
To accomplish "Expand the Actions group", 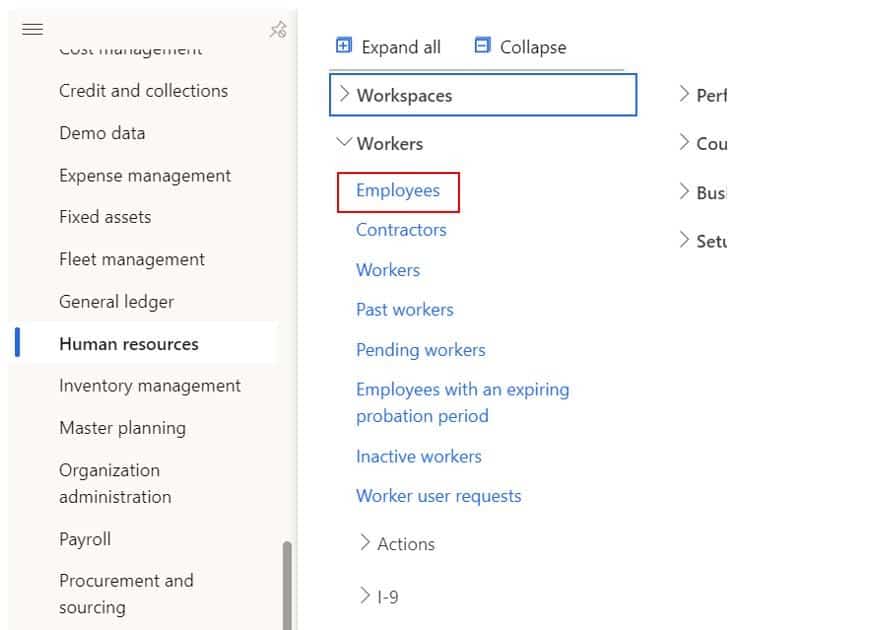I will tap(365, 542).
